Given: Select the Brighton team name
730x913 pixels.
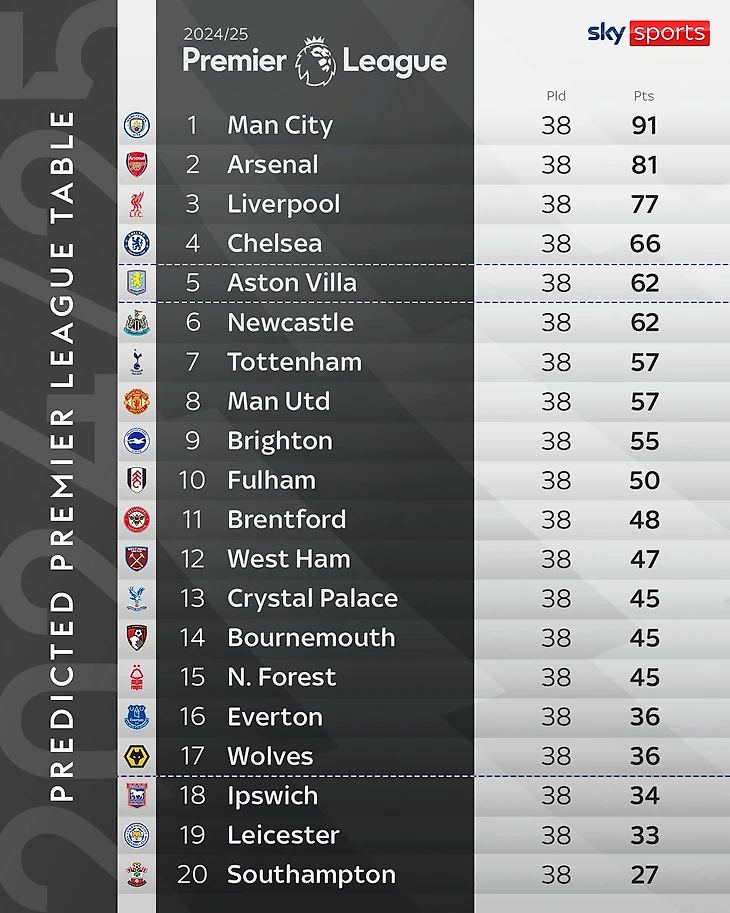Looking at the screenshot, I should [280, 441].
